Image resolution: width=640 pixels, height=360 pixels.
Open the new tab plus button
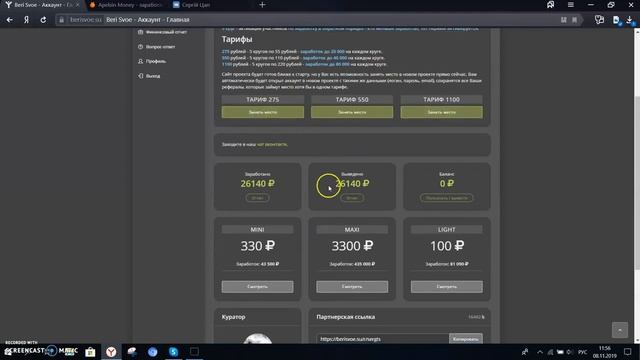pos(262,5)
